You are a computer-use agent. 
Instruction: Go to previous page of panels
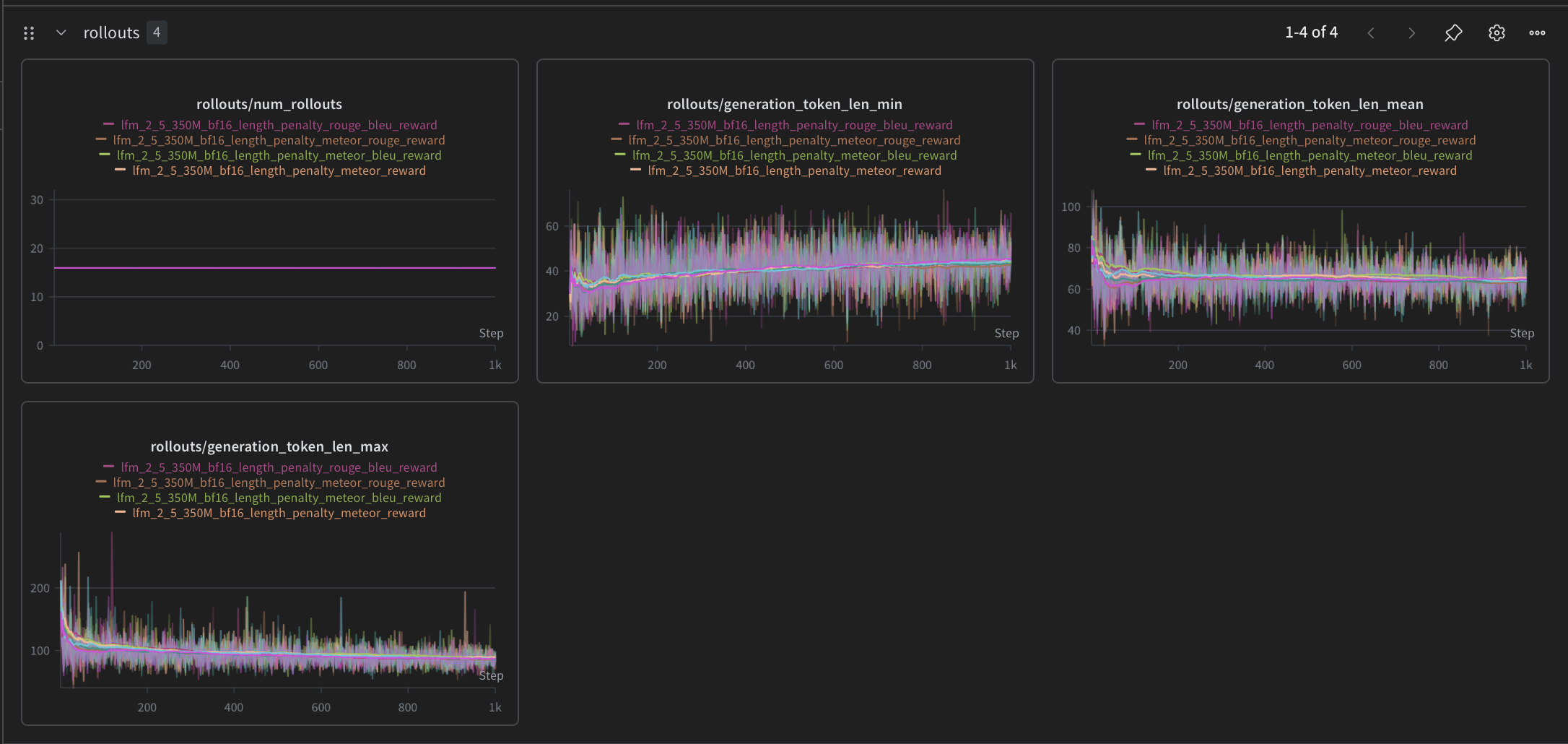(x=1370, y=33)
